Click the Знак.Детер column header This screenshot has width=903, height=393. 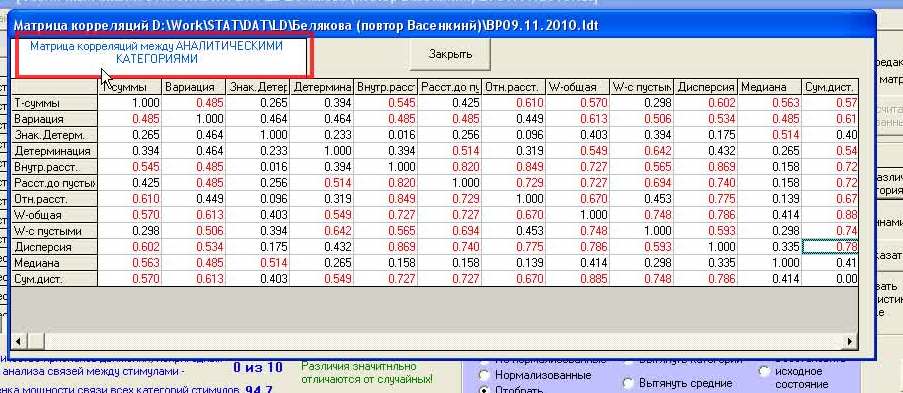pyautogui.click(x=257, y=87)
